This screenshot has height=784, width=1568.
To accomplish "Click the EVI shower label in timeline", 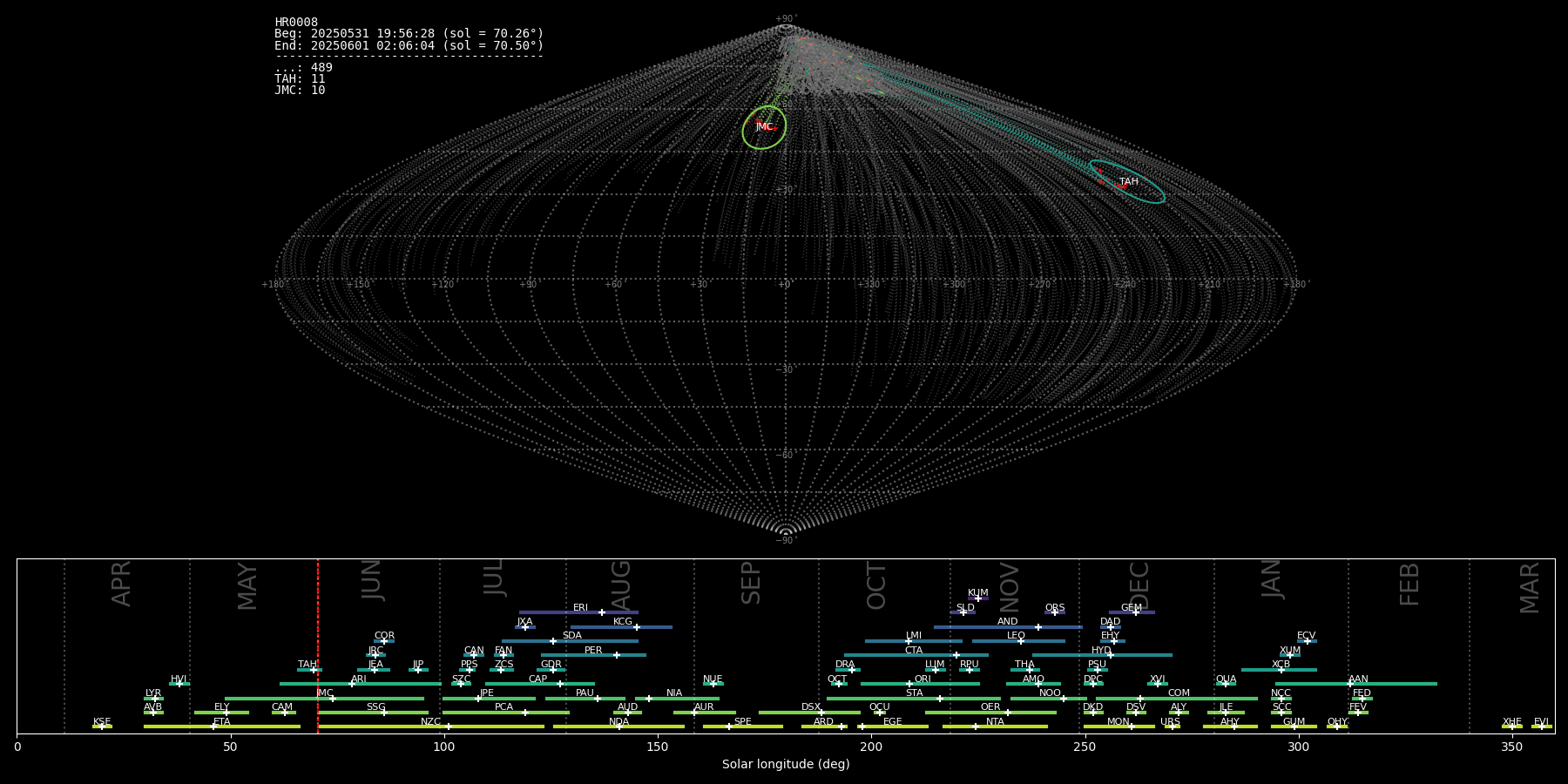I will pos(1541,722).
